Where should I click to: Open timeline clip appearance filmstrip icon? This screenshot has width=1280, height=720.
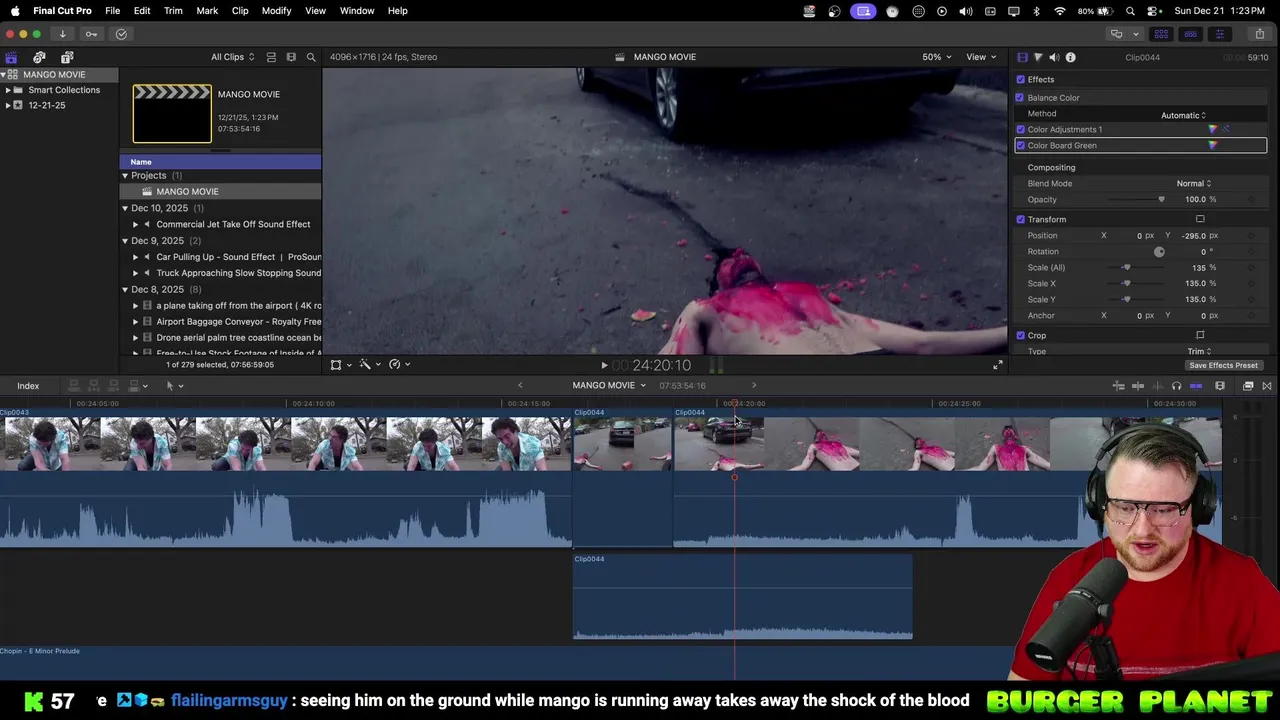1220,386
